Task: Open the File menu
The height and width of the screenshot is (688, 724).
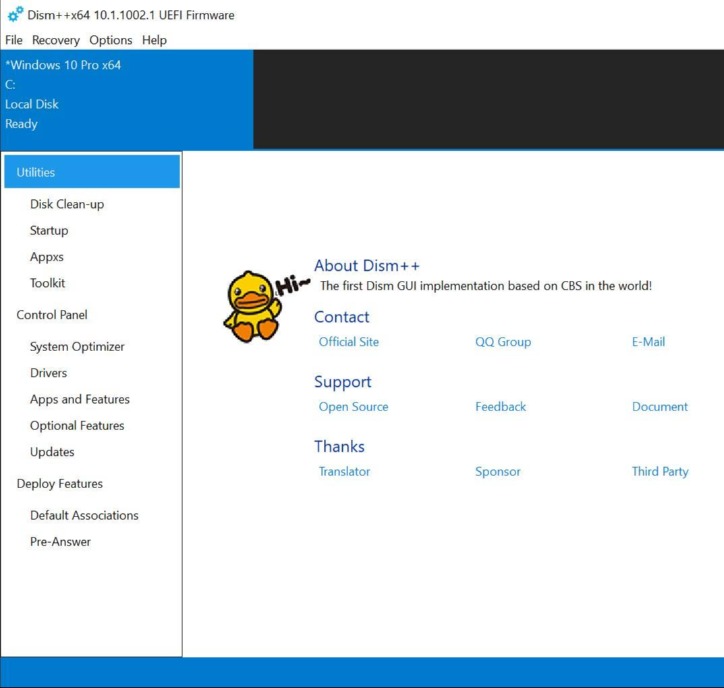Action: (14, 40)
